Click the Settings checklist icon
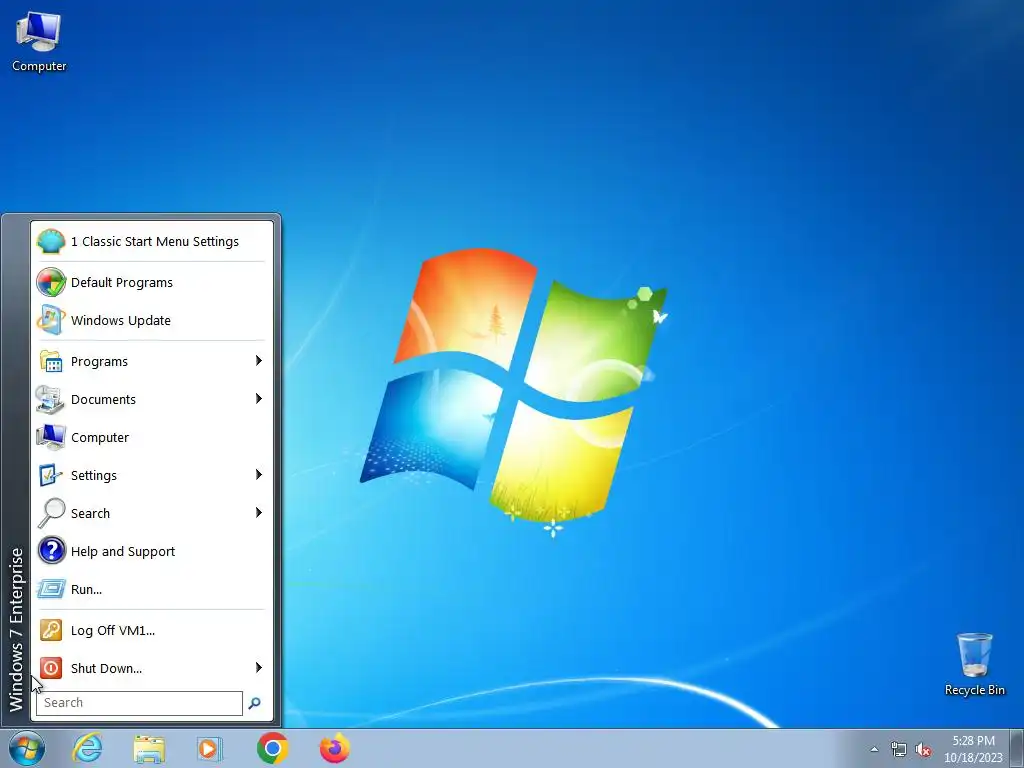Screen dimensions: 1024x768 pyautogui.click(x=51, y=475)
